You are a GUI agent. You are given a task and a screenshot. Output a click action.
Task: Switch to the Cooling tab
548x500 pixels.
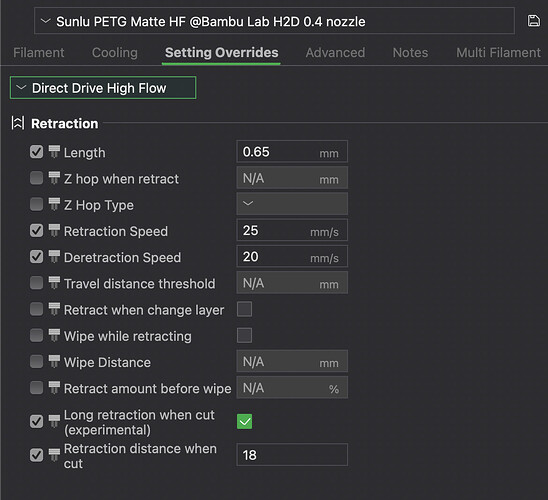(115, 53)
